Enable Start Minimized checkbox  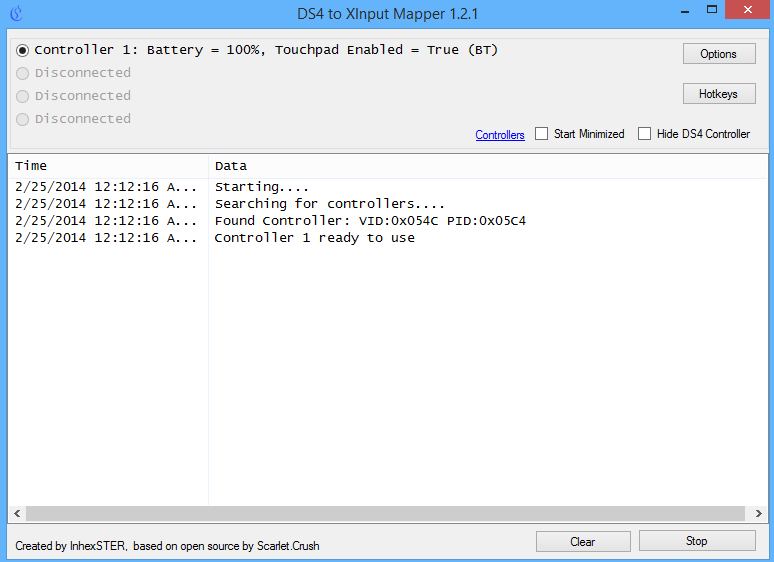[x=542, y=134]
